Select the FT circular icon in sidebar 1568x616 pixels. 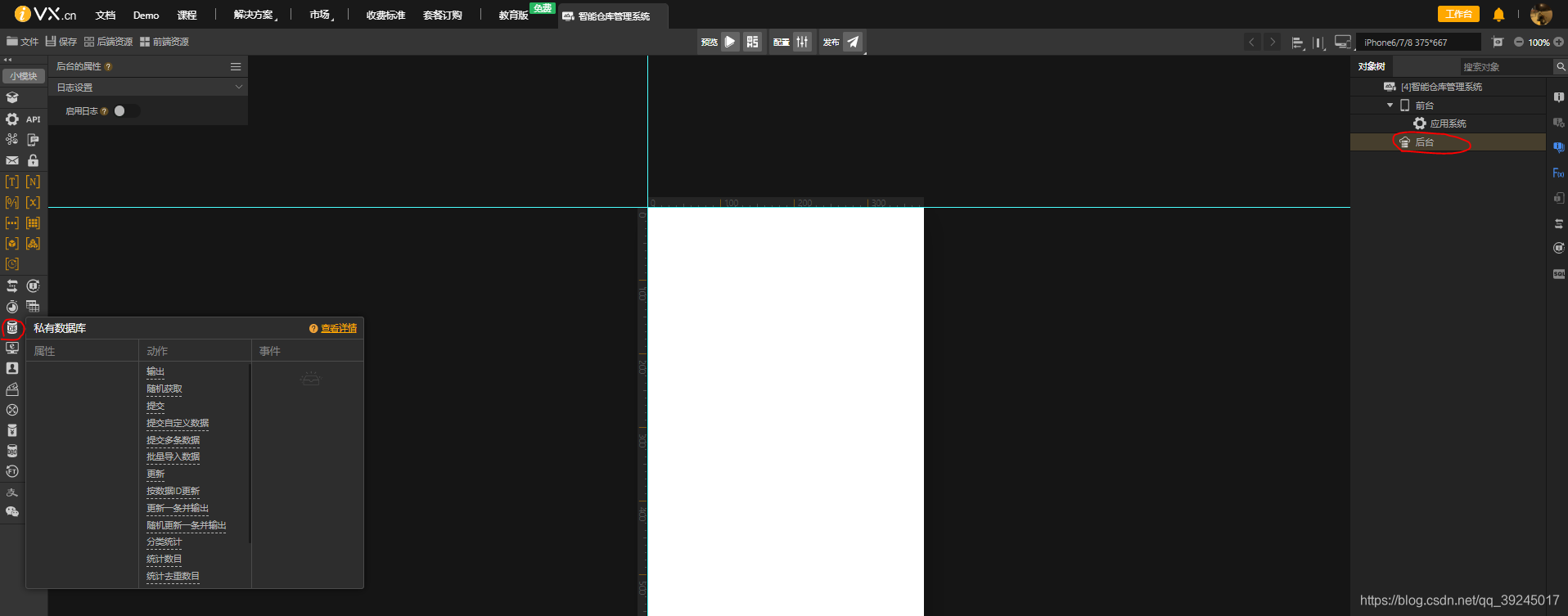12,471
